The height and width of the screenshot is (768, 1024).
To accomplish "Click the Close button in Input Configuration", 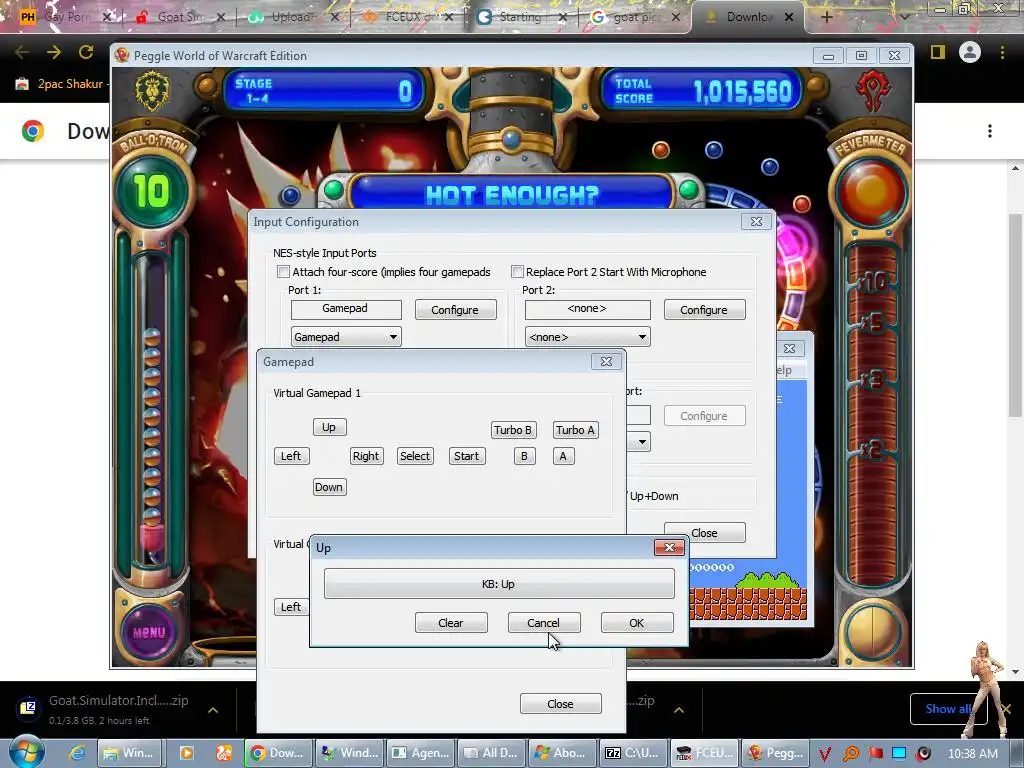I will click(705, 532).
